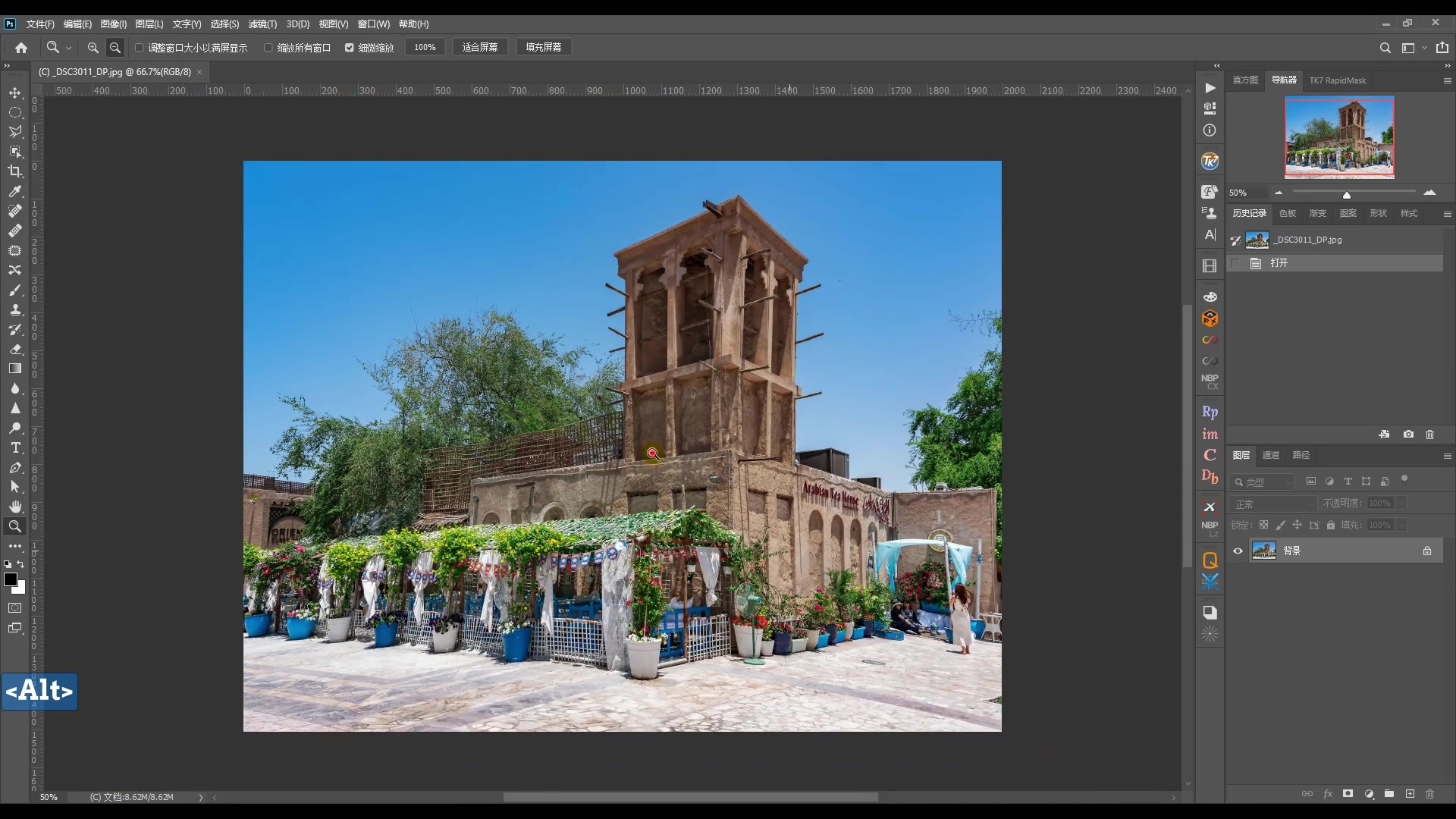Disable 细微缩放 checkbox
1456x819 pixels.
[x=350, y=48]
